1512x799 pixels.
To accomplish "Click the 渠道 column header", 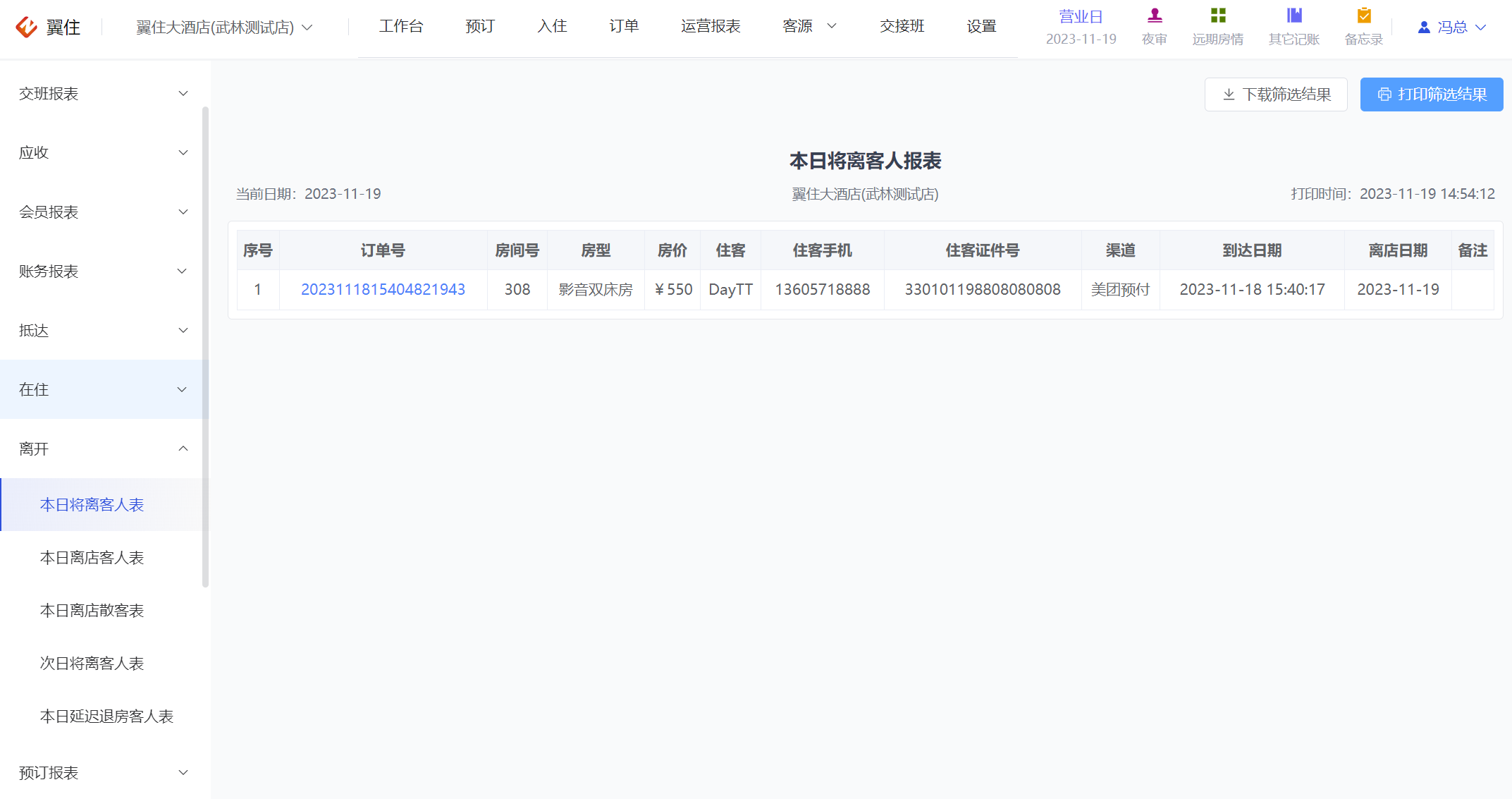I will tap(1121, 250).
